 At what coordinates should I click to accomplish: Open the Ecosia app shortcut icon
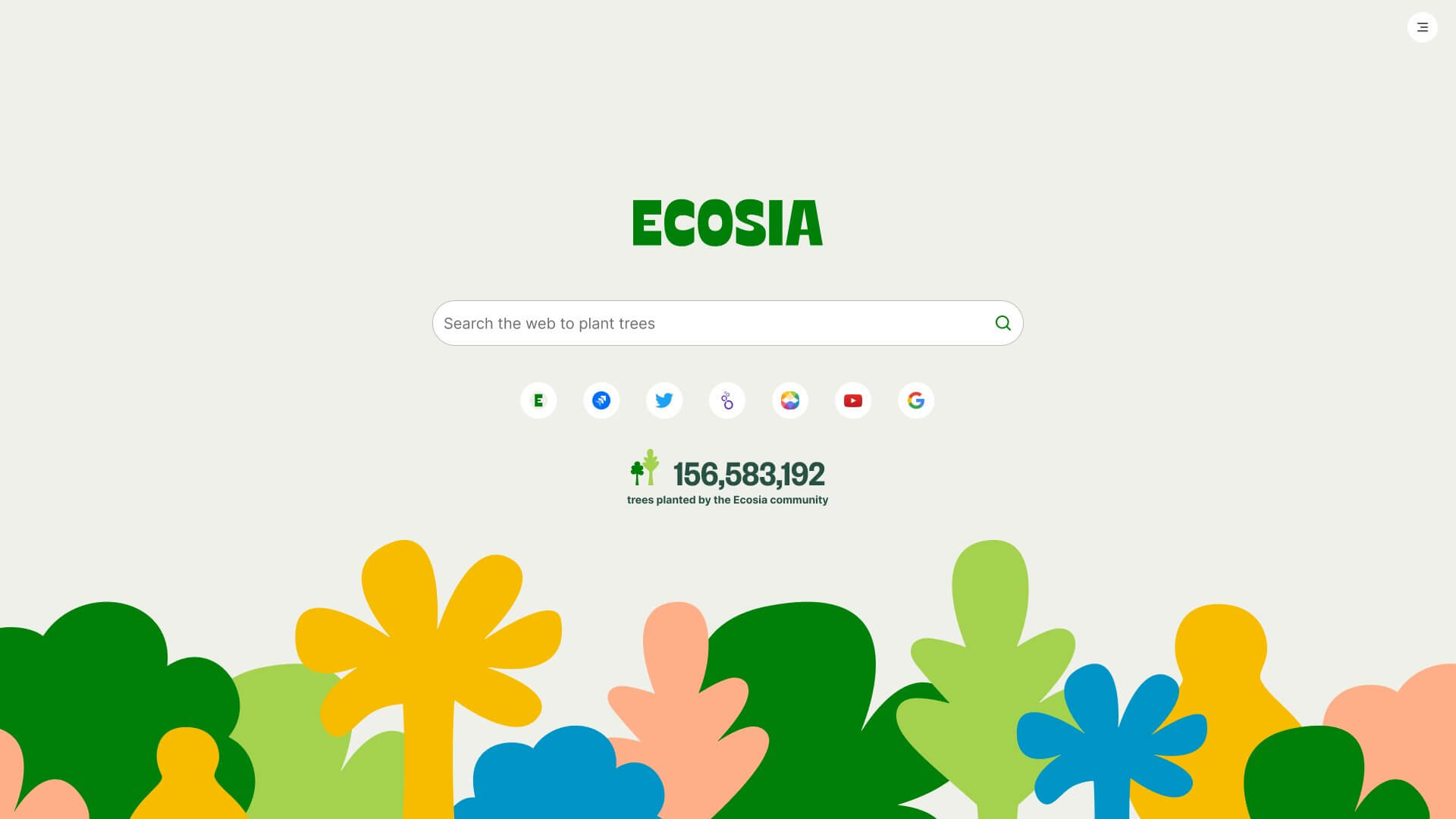[539, 400]
